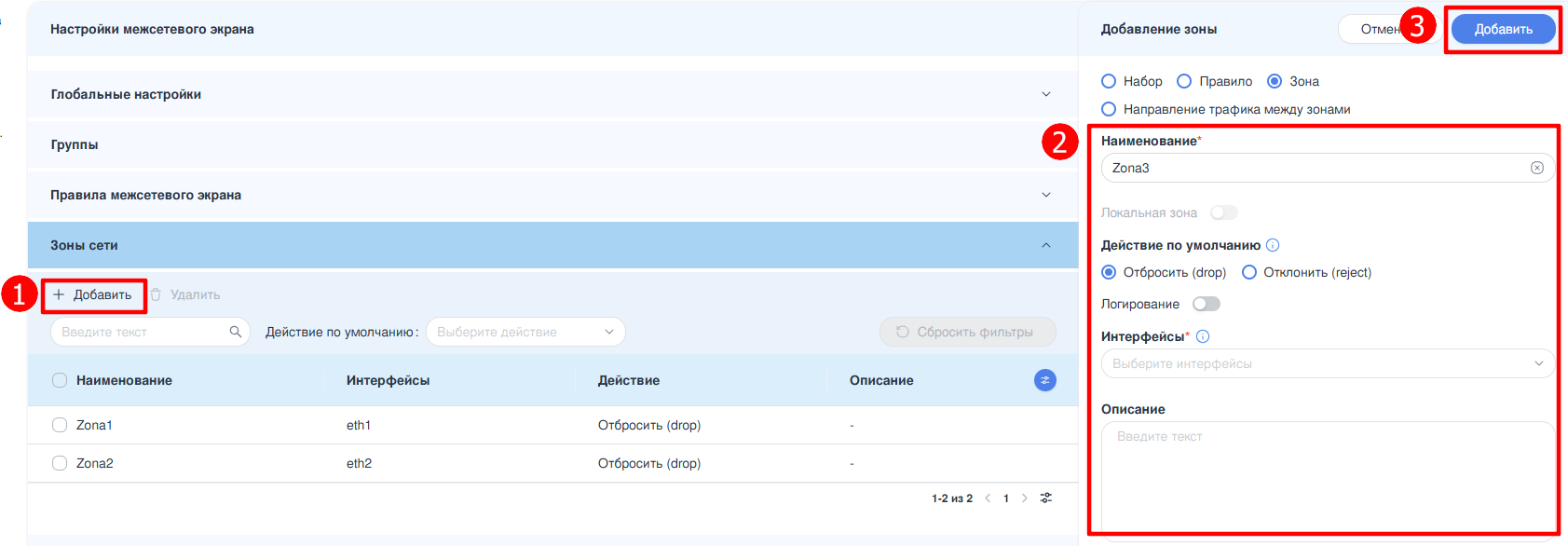Expand Правила межсетевого экрана section

click(1045, 195)
